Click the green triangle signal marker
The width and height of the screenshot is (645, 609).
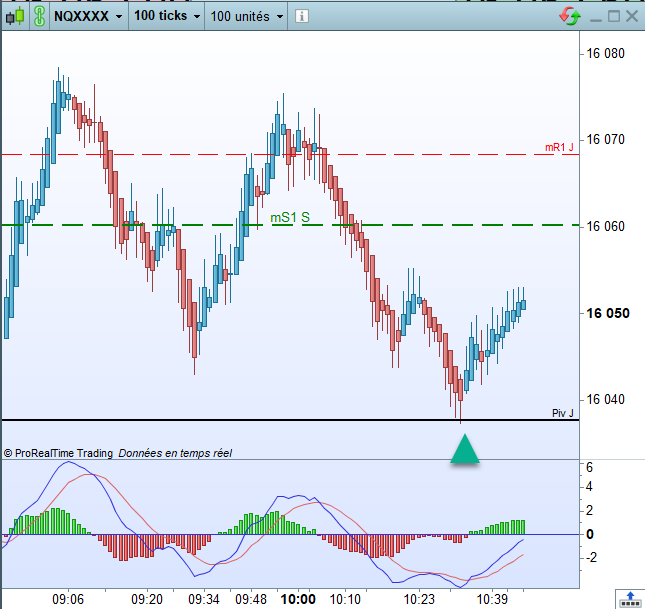click(465, 449)
